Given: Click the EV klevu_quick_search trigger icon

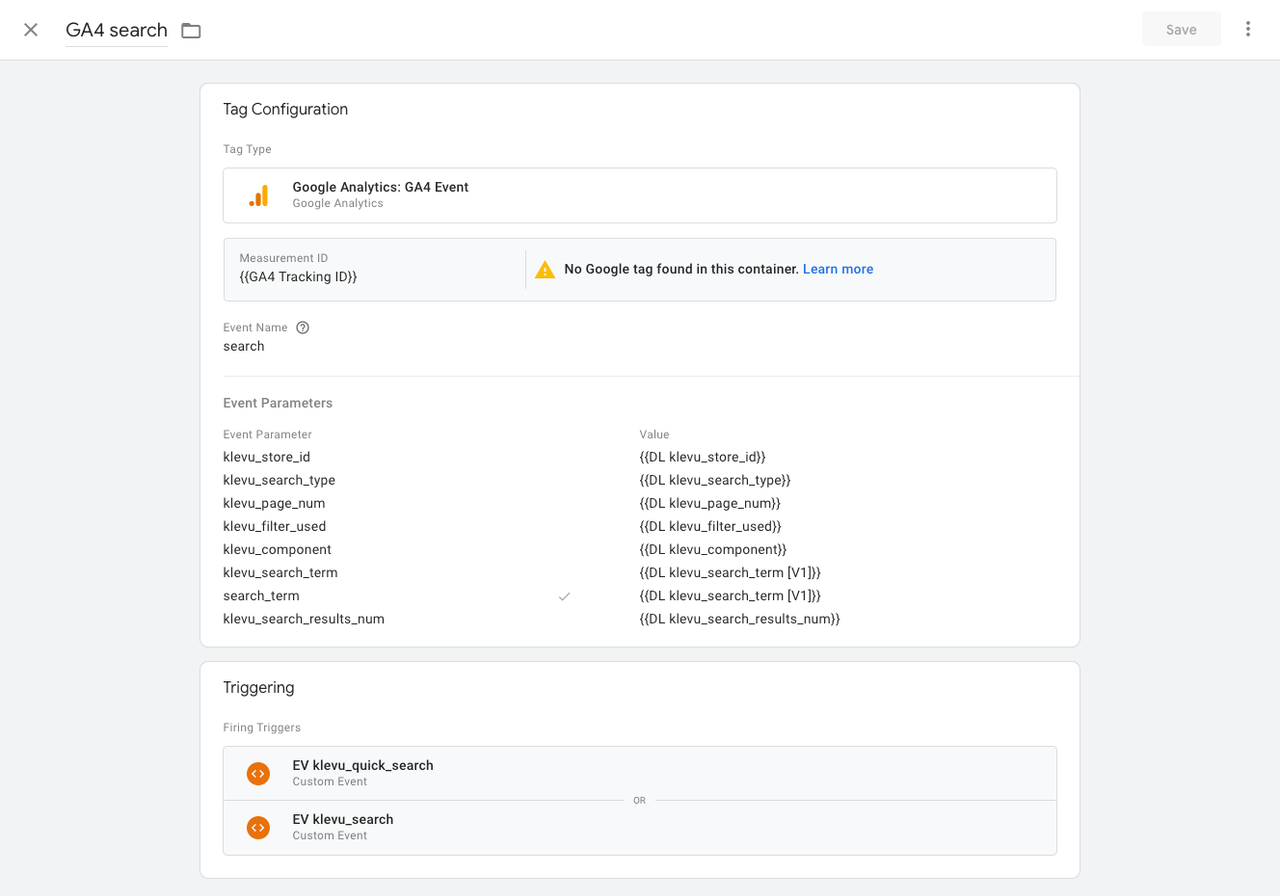Looking at the screenshot, I should (x=258, y=773).
